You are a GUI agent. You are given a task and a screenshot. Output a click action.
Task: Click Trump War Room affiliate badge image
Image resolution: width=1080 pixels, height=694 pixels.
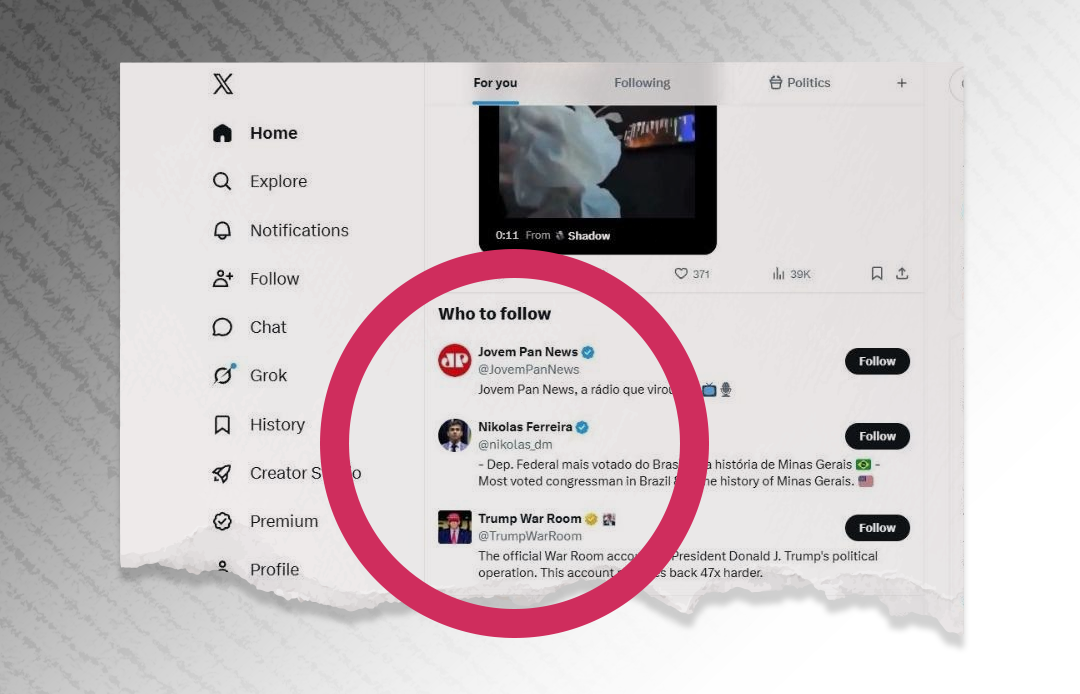pyautogui.click(x=609, y=519)
